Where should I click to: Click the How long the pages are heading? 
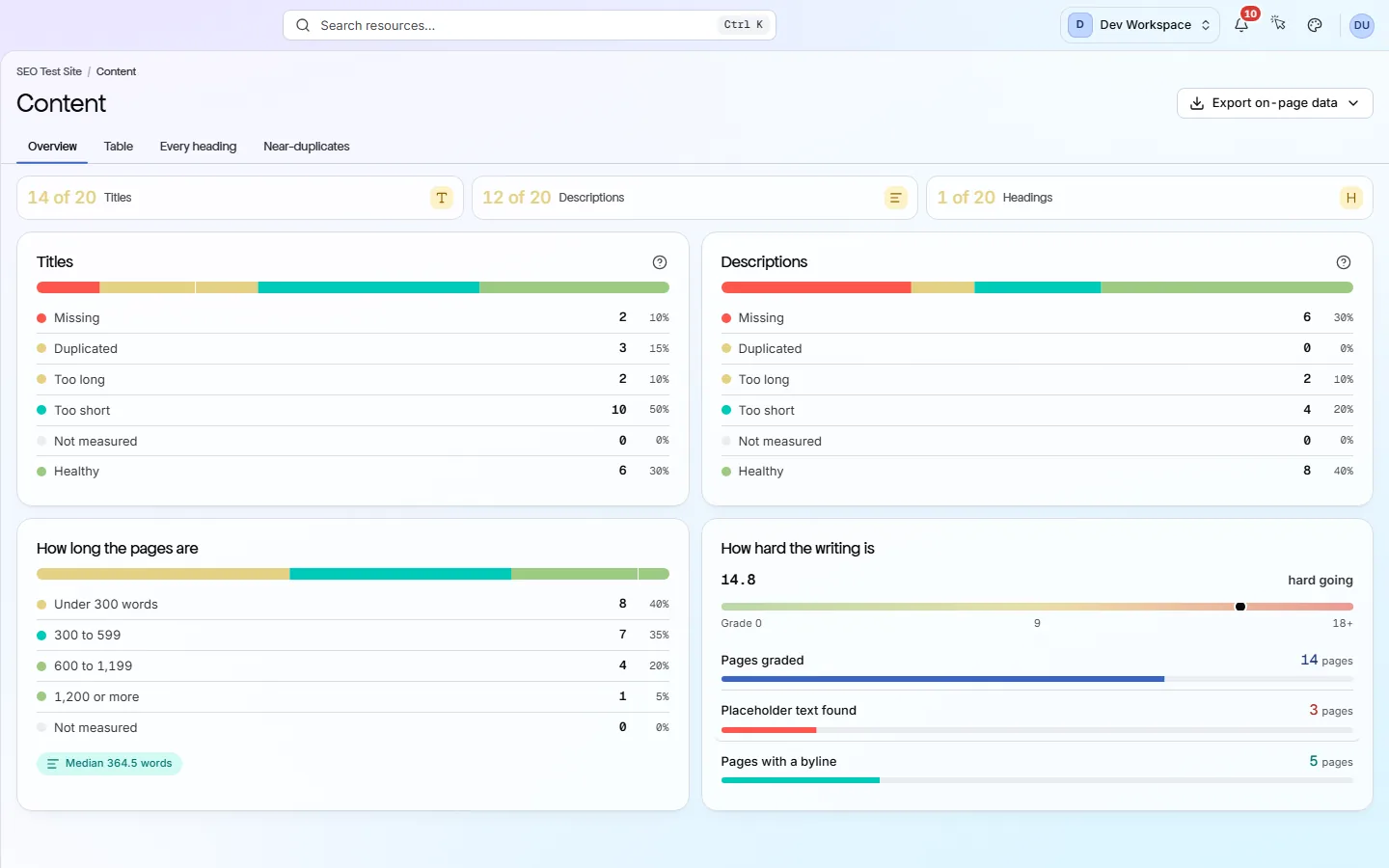click(118, 548)
